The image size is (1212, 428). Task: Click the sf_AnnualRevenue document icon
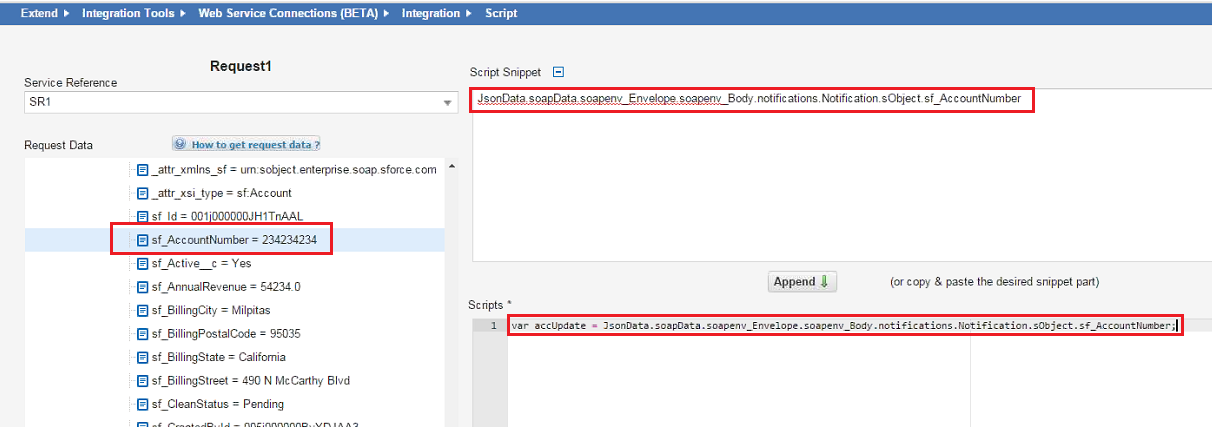pyautogui.click(x=143, y=287)
